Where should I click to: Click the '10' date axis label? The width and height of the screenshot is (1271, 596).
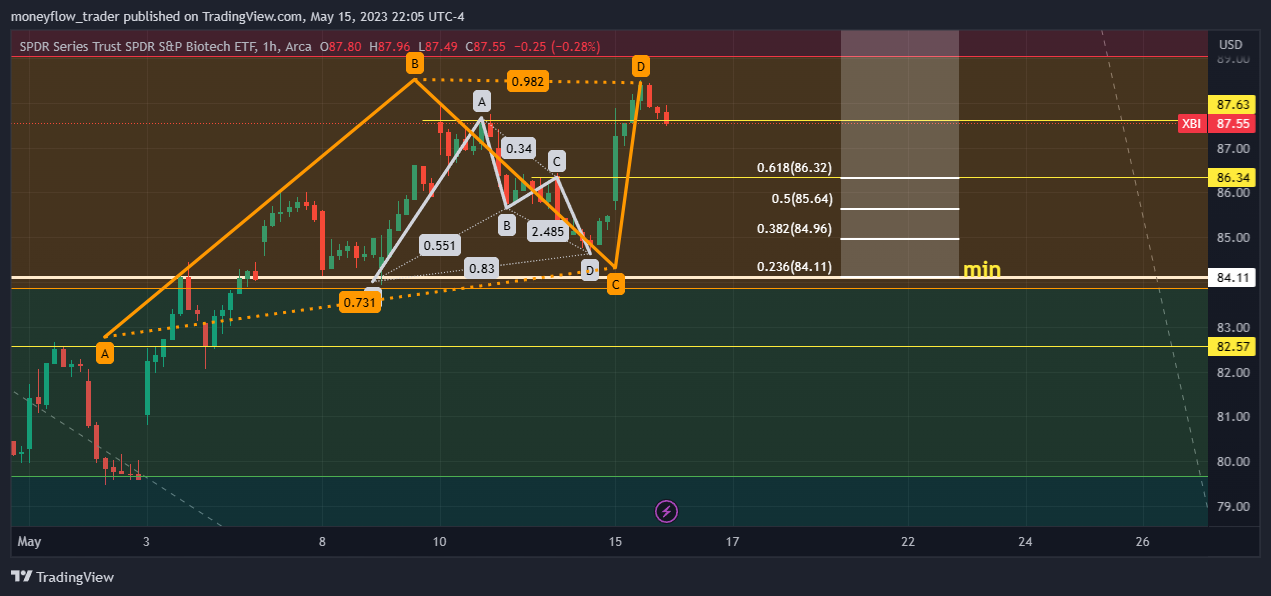(439, 542)
